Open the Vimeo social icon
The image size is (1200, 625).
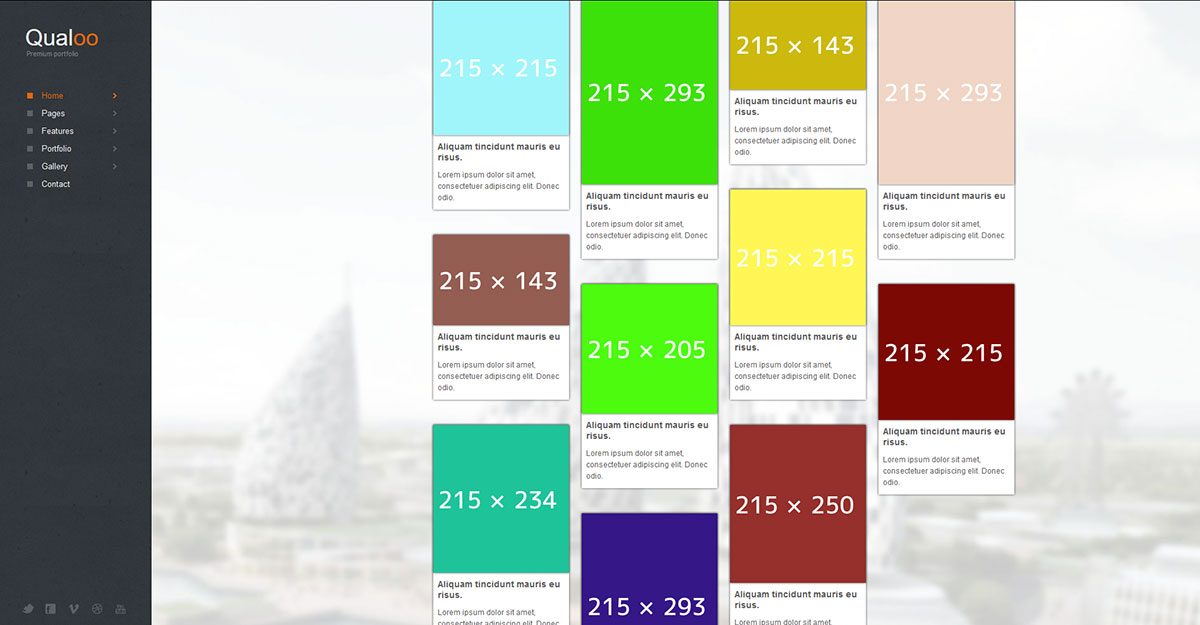pyautogui.click(x=74, y=609)
